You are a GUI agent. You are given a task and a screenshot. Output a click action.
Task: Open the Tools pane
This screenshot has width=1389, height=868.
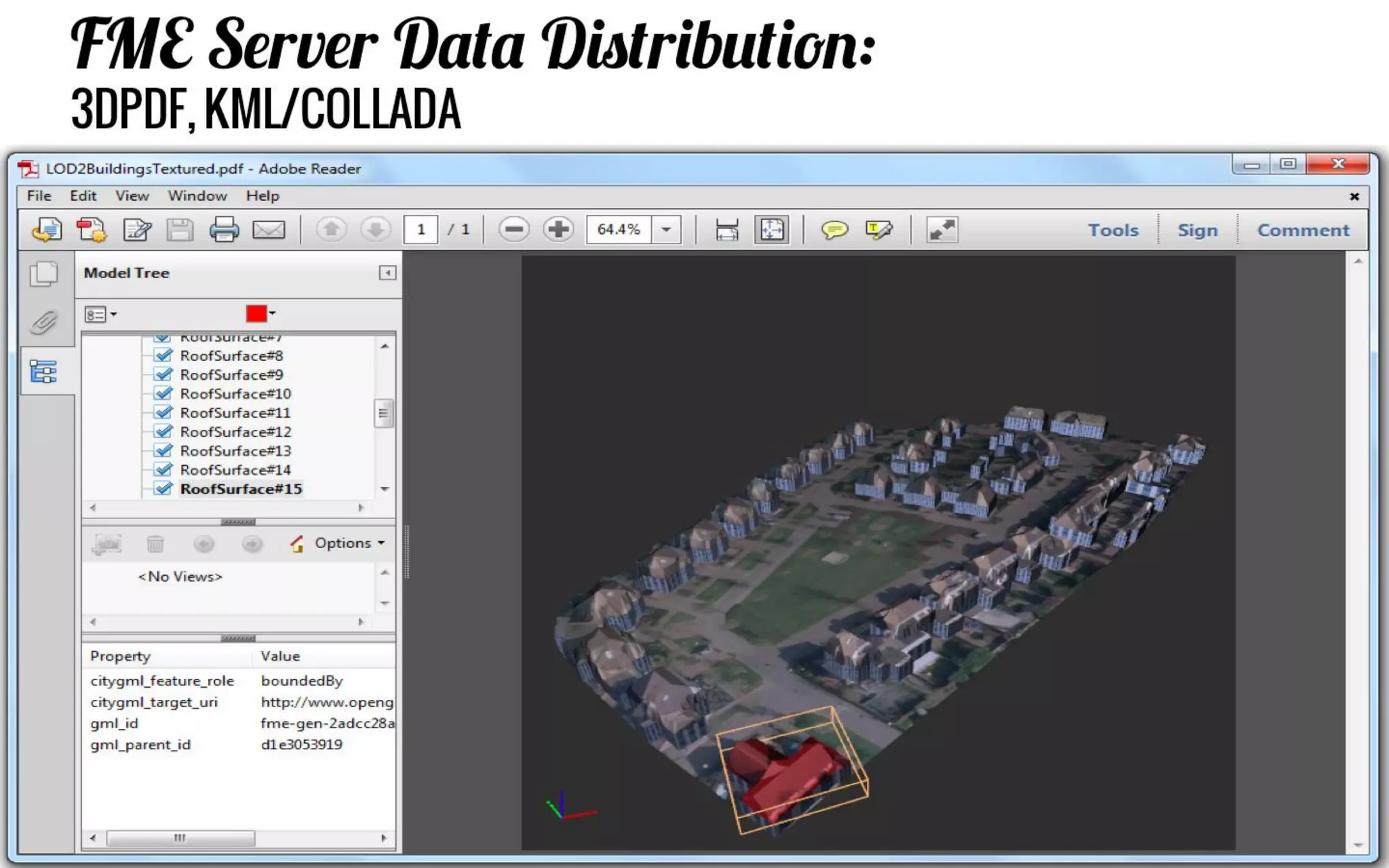[1113, 231]
